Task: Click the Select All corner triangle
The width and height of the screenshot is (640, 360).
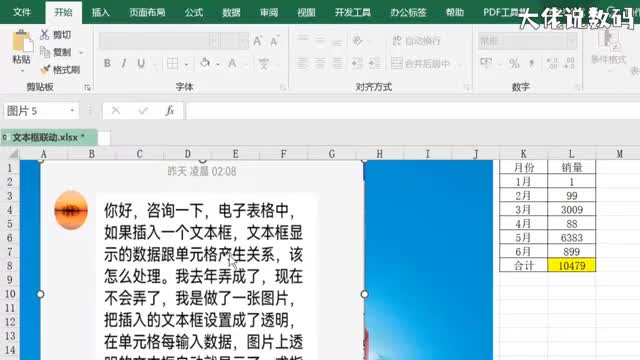Action: (13, 153)
